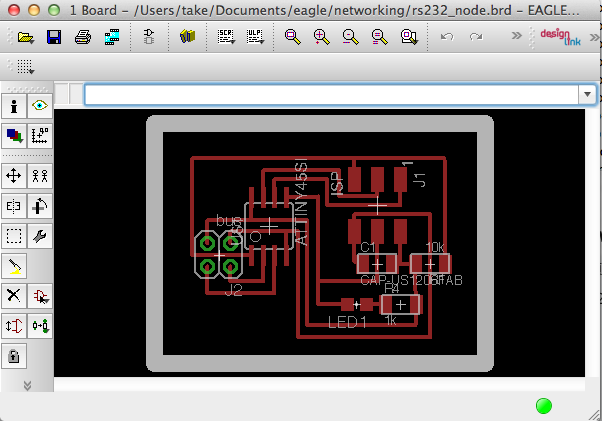
Task: Select the Group tool
Action: coord(14,236)
